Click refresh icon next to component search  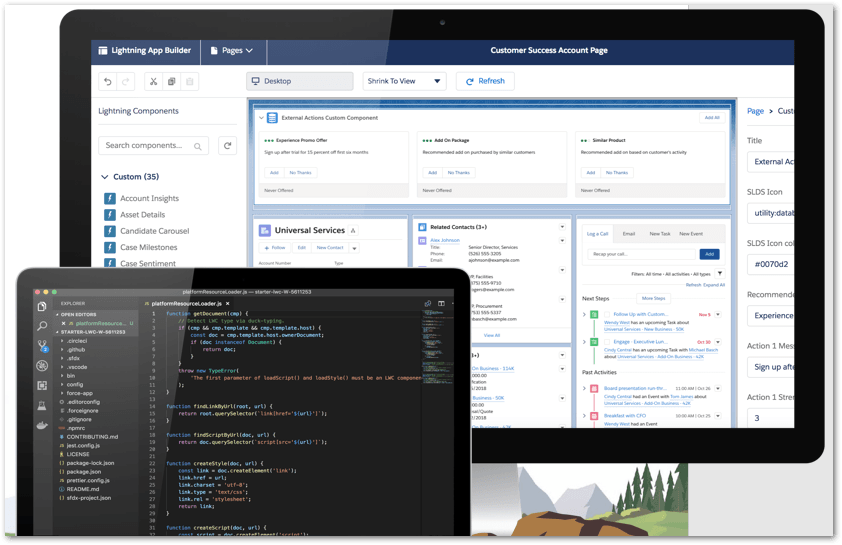point(227,145)
